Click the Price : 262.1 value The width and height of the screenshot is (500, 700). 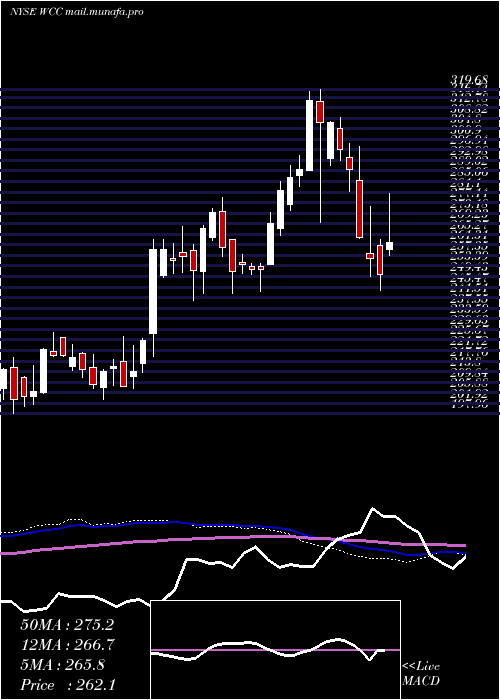tap(68, 685)
